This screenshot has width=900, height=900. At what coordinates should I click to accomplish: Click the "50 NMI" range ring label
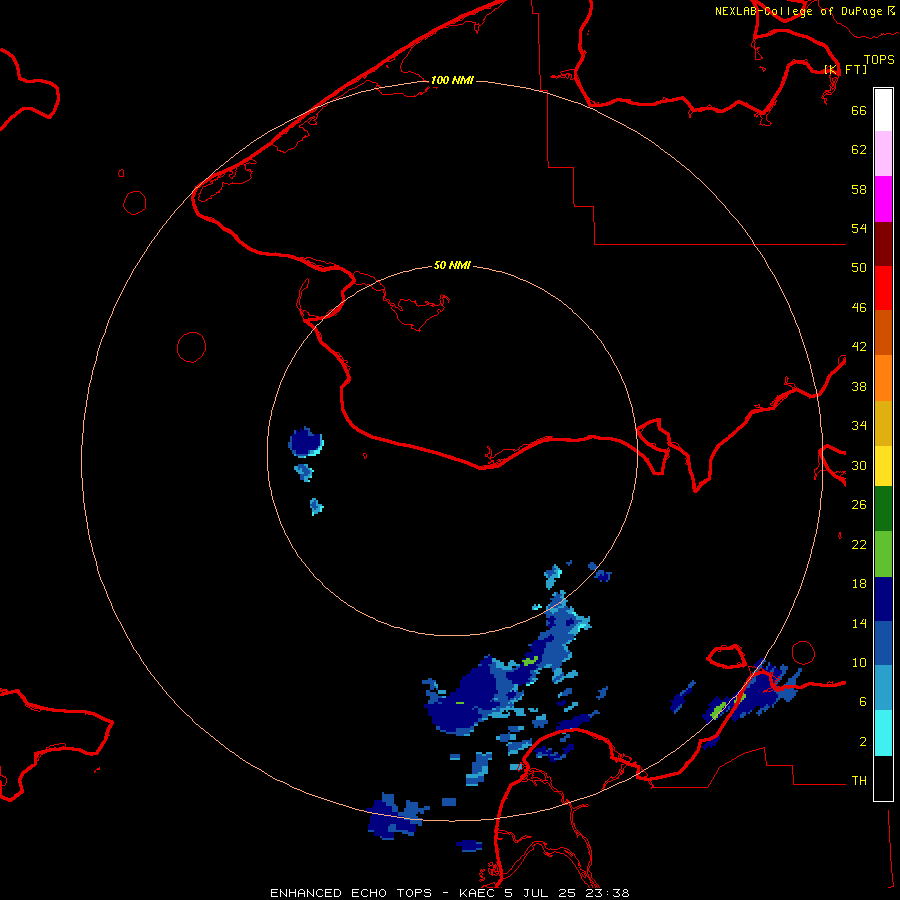[x=452, y=265]
